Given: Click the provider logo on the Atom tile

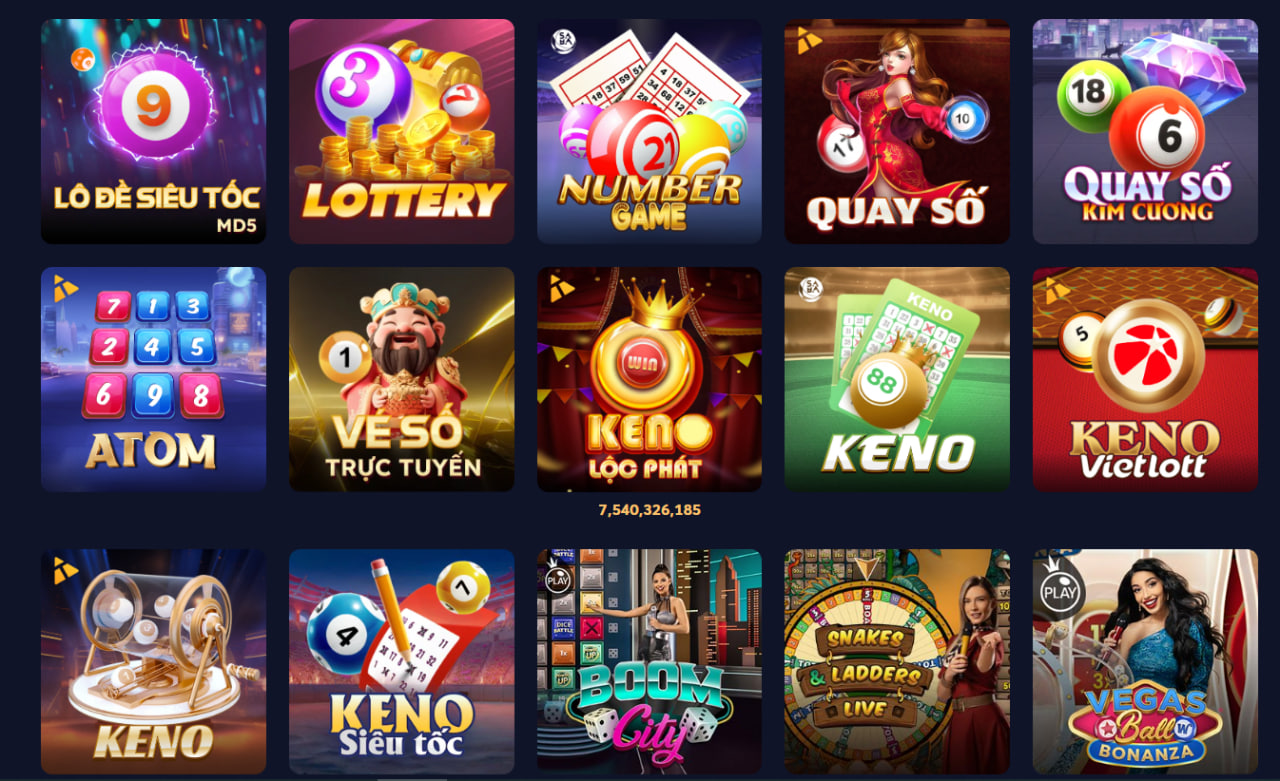Looking at the screenshot, I should pos(65,288).
